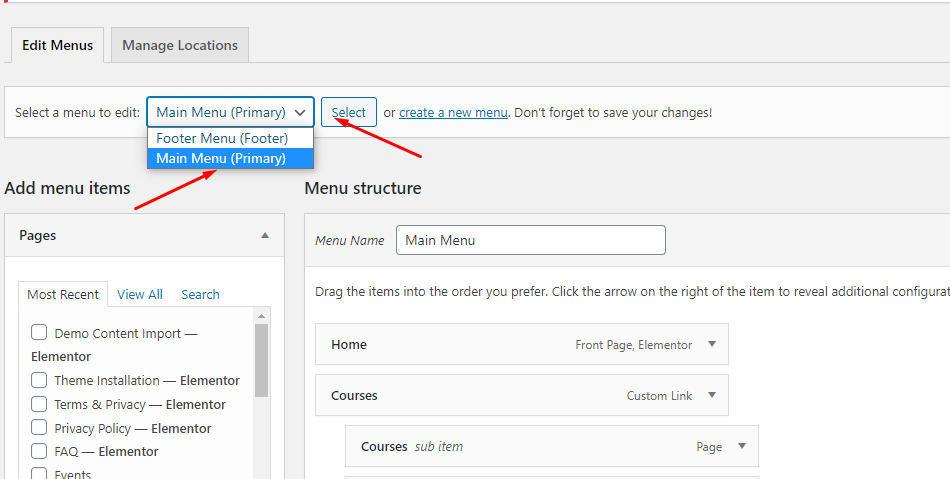Open the Manage Locations tab
Screen dimensions: 950x479
(x=180, y=45)
